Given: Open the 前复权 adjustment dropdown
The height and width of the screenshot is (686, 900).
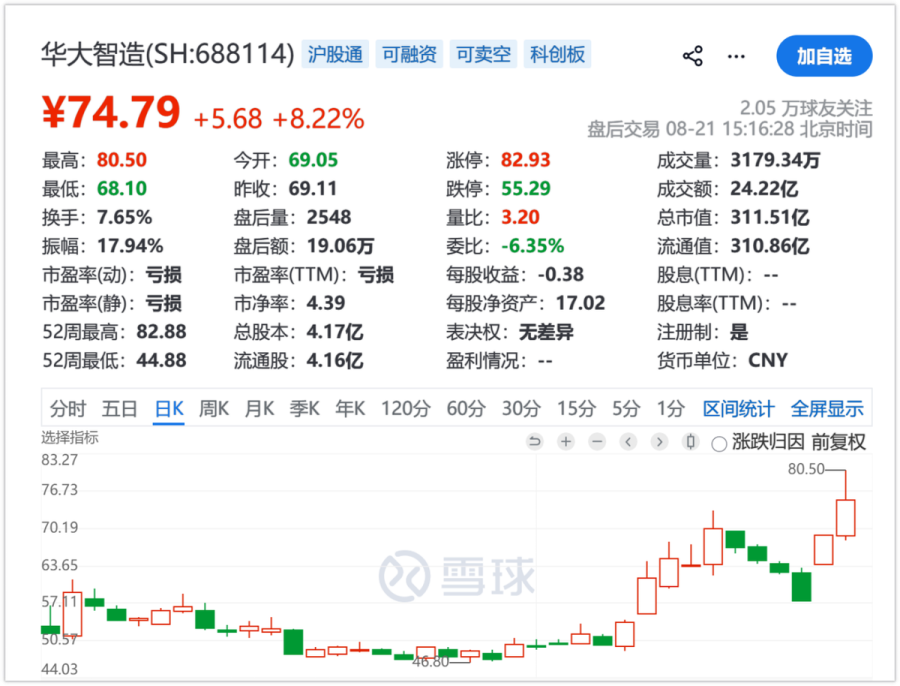Looking at the screenshot, I should pyautogui.click(x=838, y=442).
